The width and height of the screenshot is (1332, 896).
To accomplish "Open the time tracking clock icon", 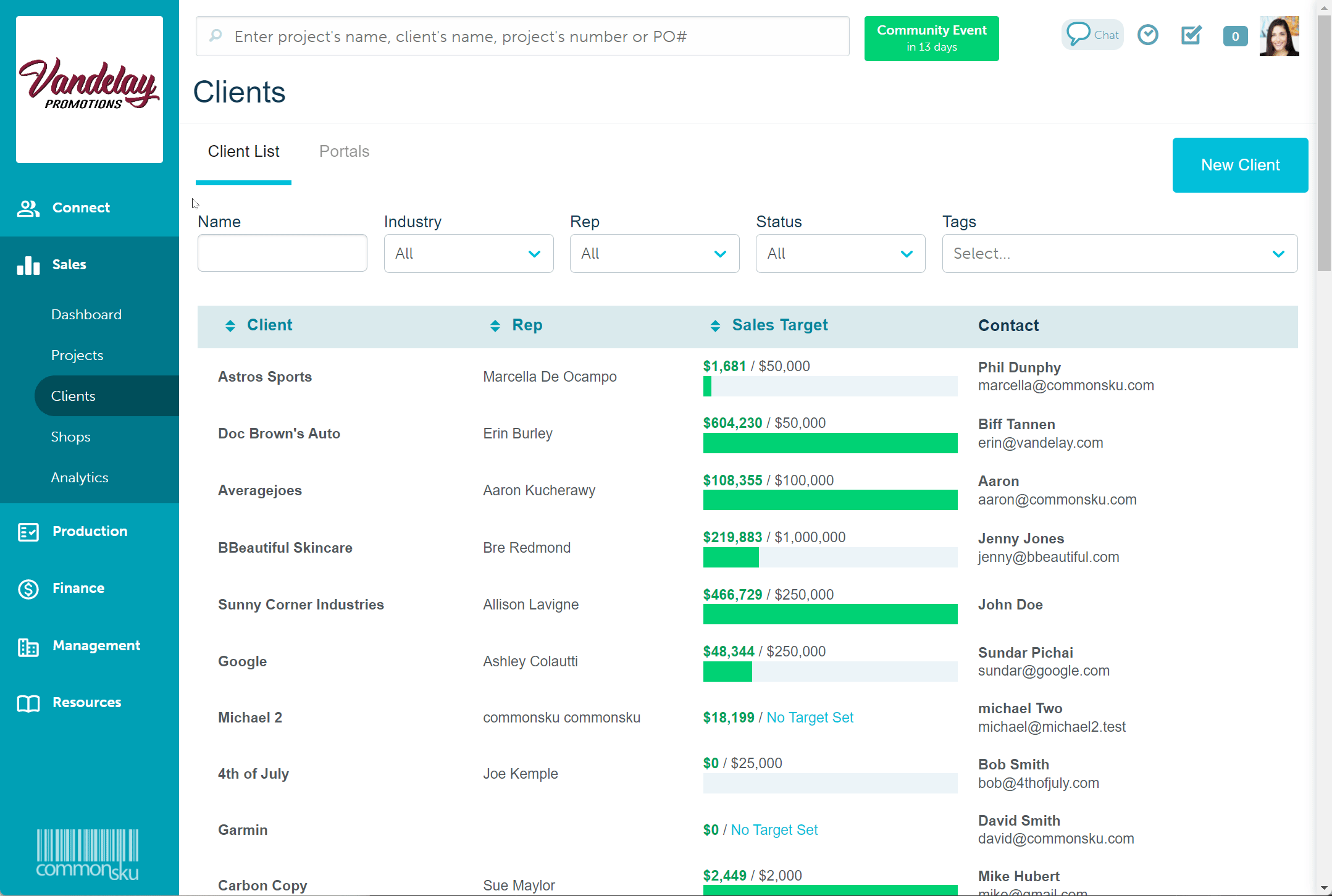I will pyautogui.click(x=1149, y=35).
